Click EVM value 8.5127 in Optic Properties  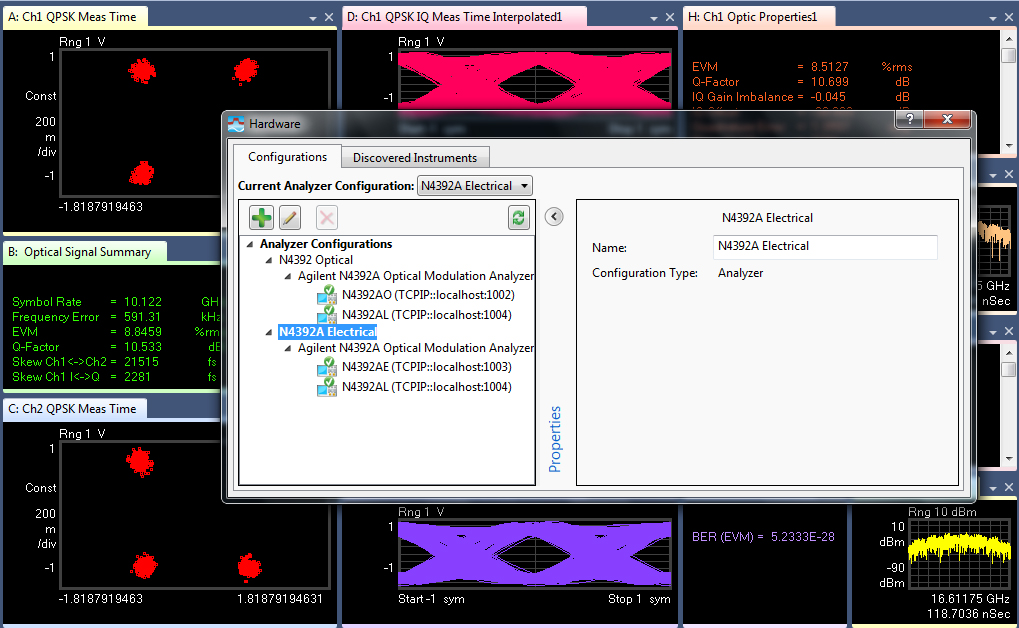pyautogui.click(x=830, y=67)
